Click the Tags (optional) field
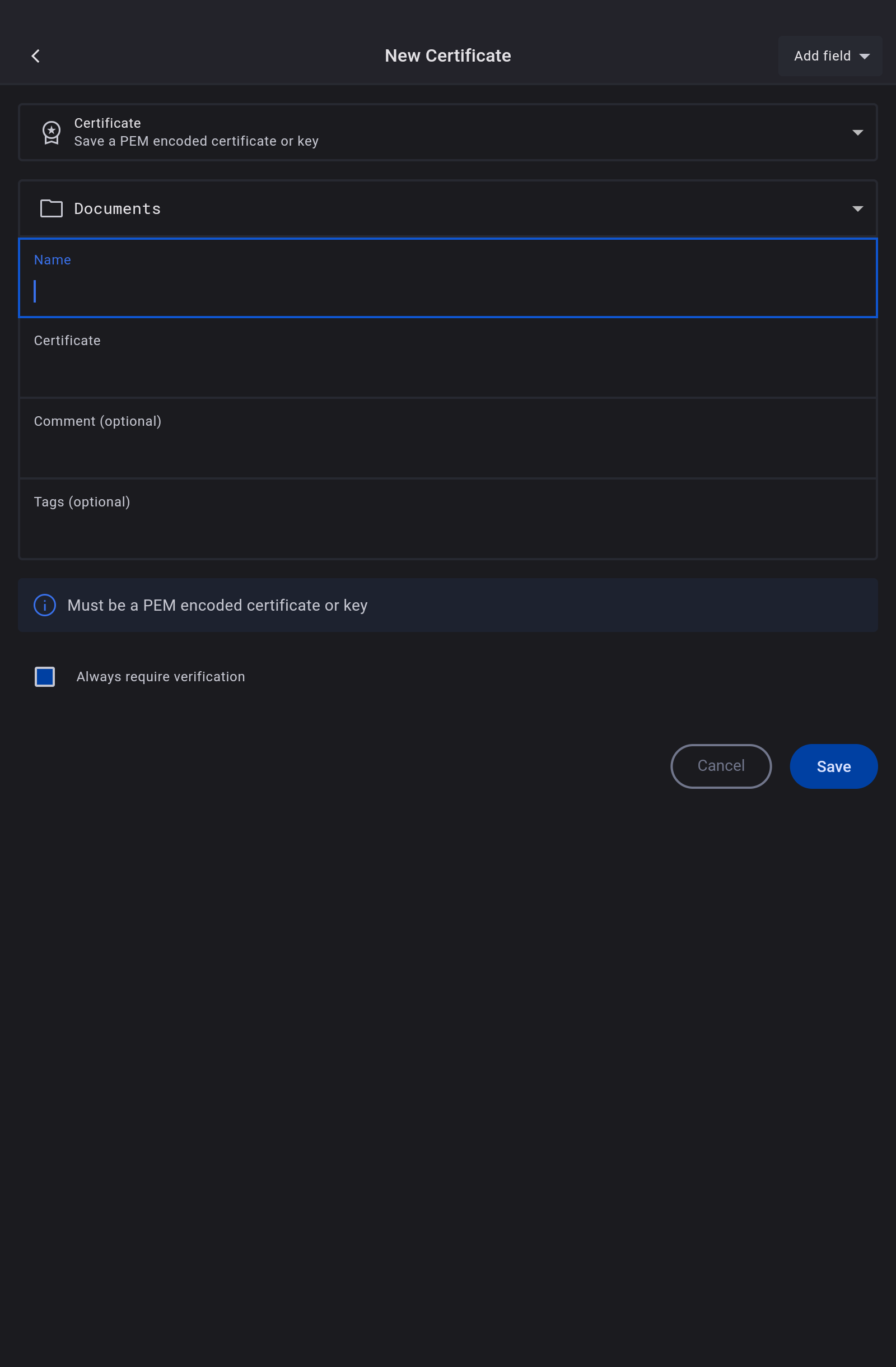Screen dimensions: 896x1367 447,528
